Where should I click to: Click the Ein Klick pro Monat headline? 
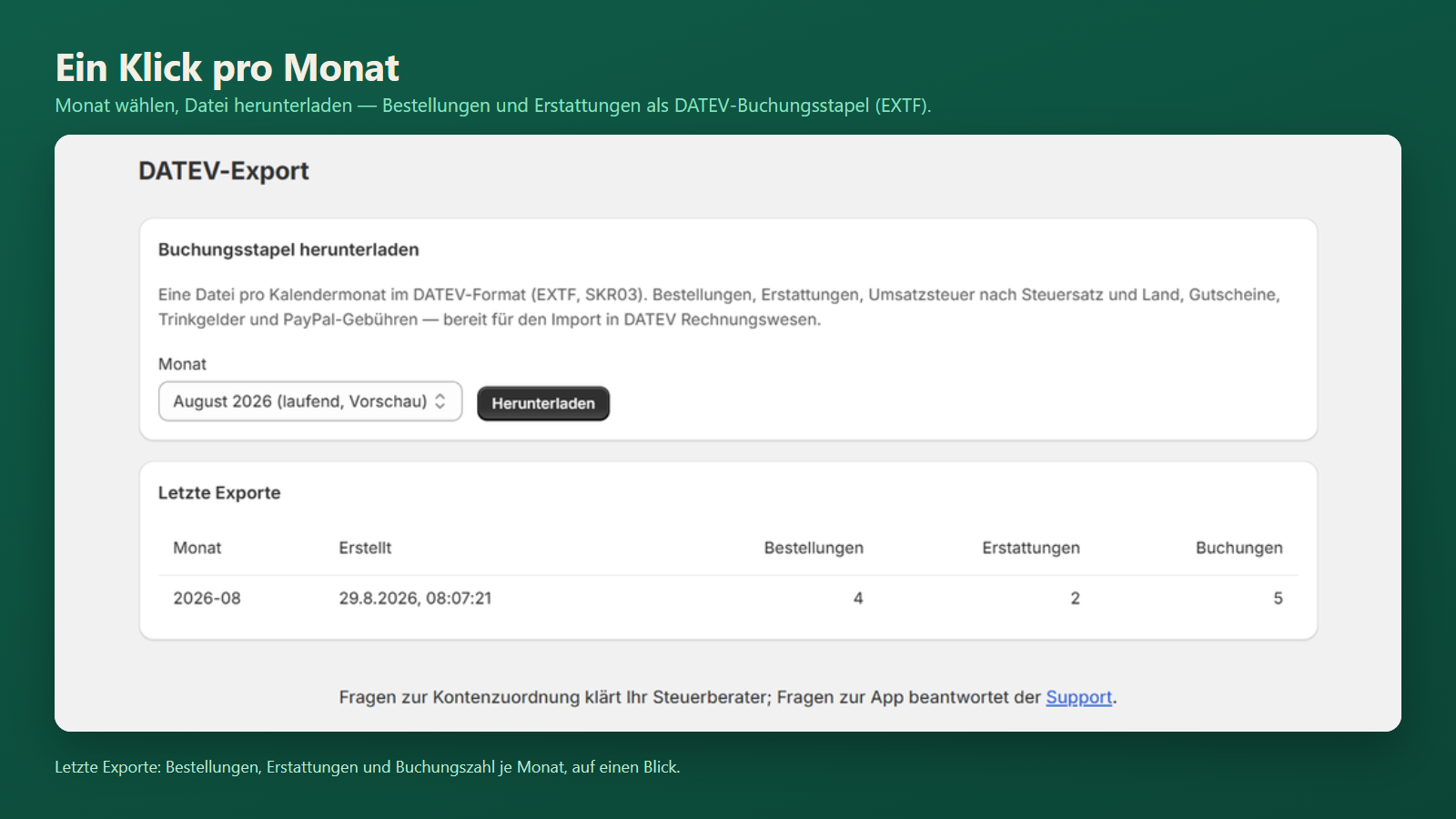(x=227, y=68)
